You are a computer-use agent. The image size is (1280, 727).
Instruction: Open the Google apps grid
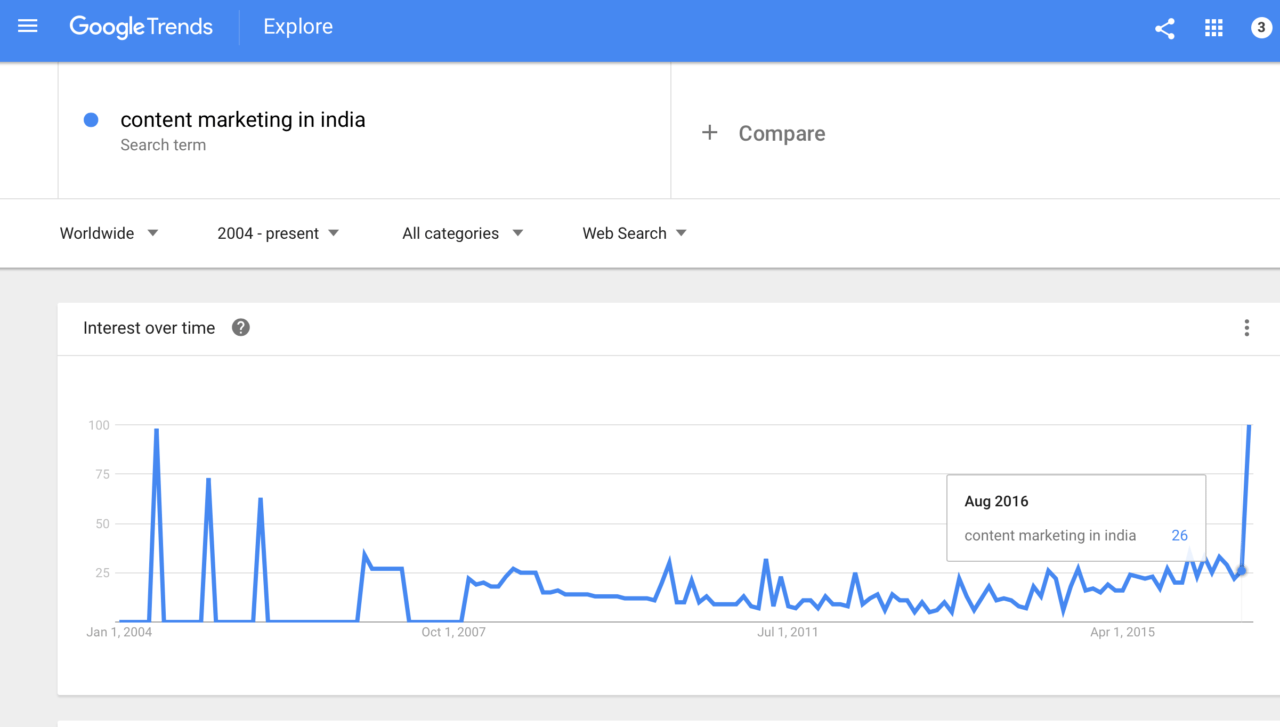[1214, 28]
